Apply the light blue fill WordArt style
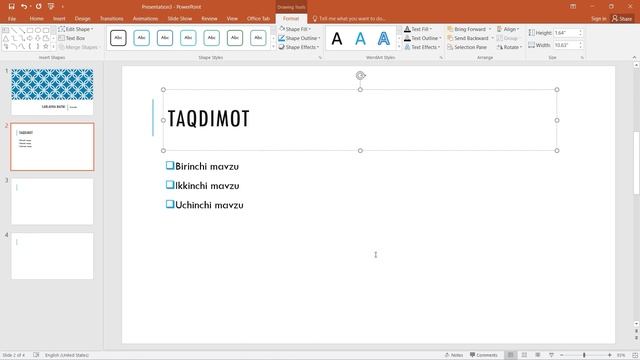Viewport: 640px width, 360px height. 360,39
